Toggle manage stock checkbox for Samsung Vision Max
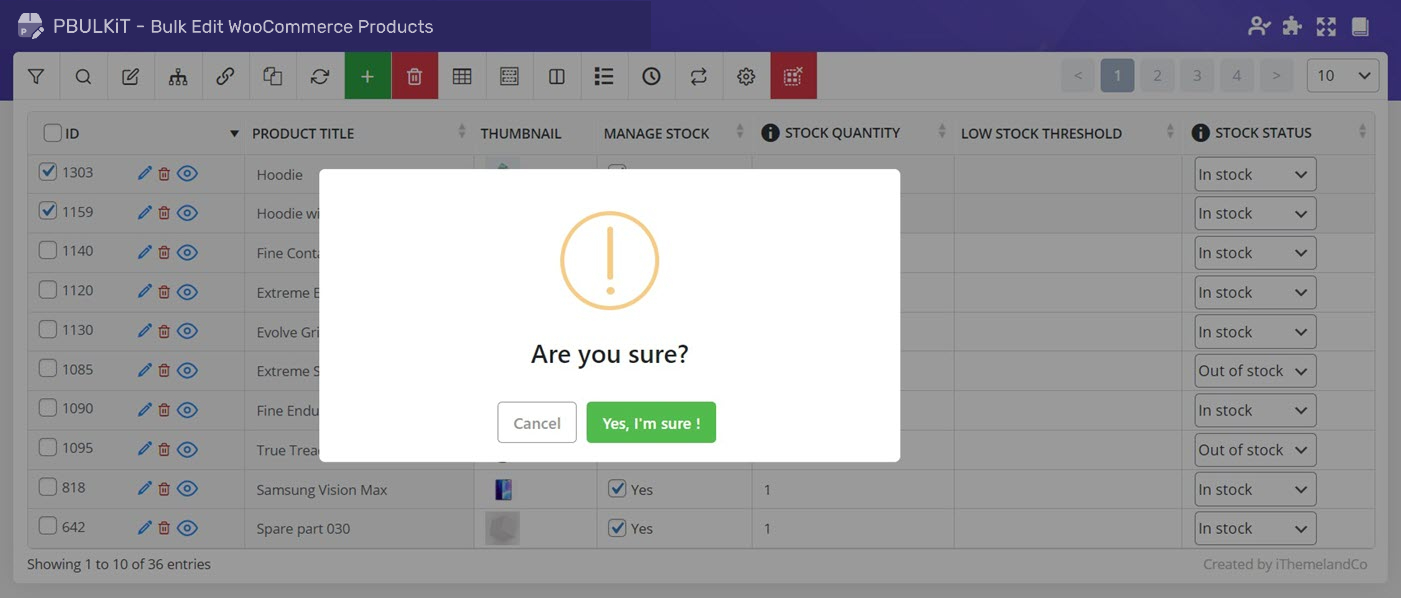1401x598 pixels. point(617,489)
